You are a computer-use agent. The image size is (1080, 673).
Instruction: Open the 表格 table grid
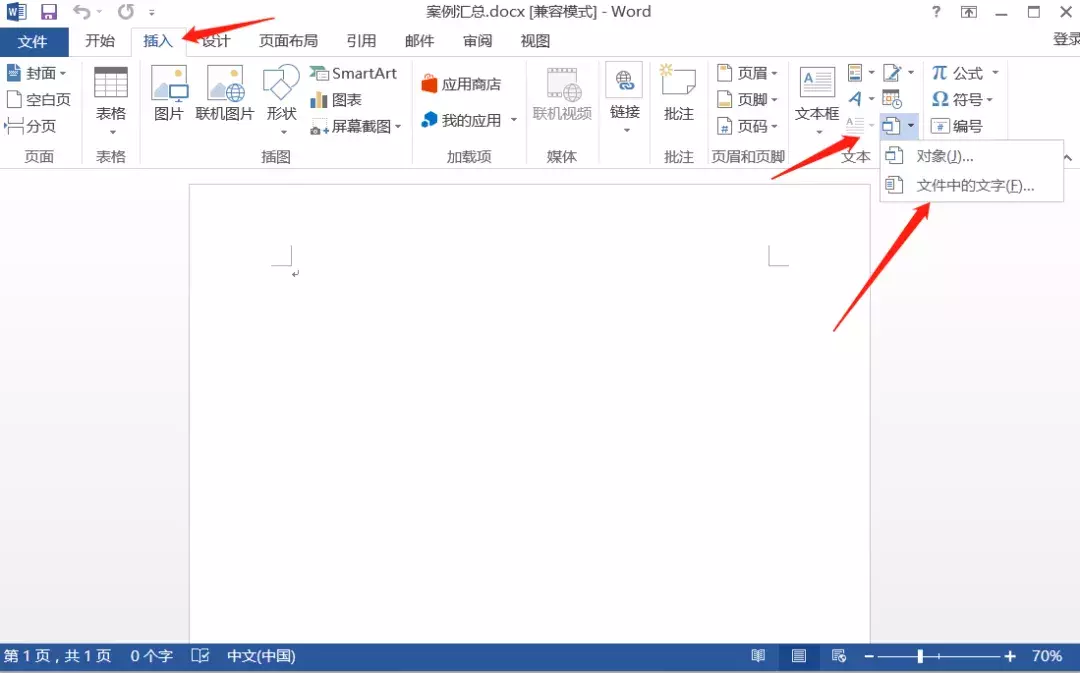(x=111, y=101)
